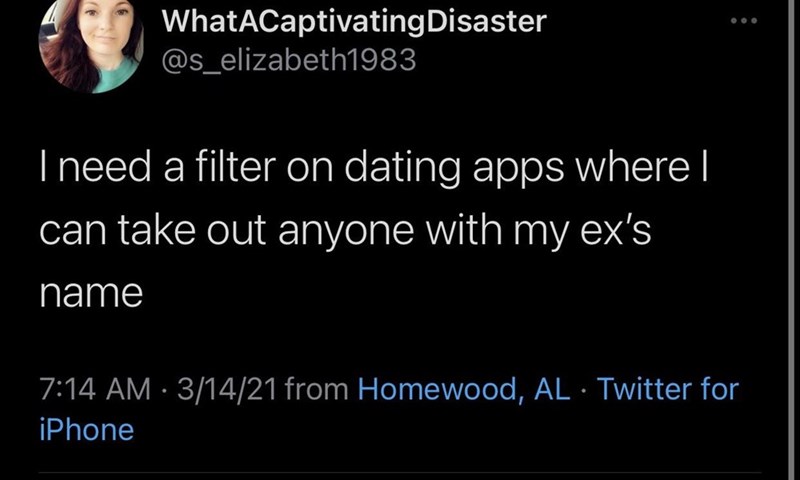Click the divider line below the tweet details
Screen dimensions: 800x480
click(400, 472)
